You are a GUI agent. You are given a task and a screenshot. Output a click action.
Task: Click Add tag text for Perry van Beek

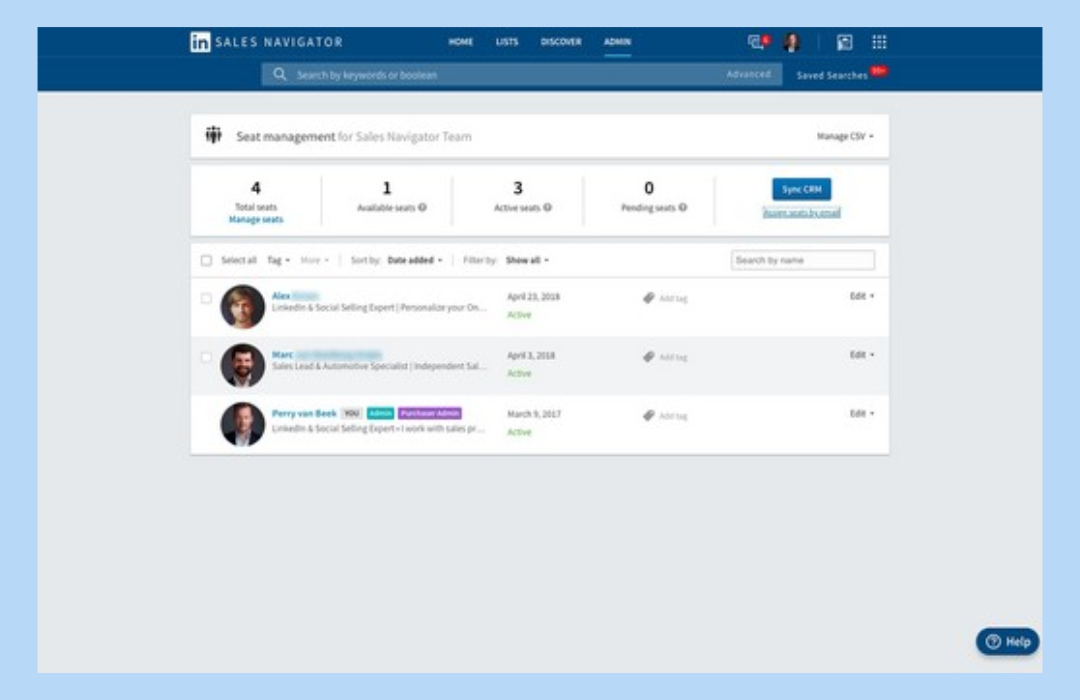(x=673, y=416)
